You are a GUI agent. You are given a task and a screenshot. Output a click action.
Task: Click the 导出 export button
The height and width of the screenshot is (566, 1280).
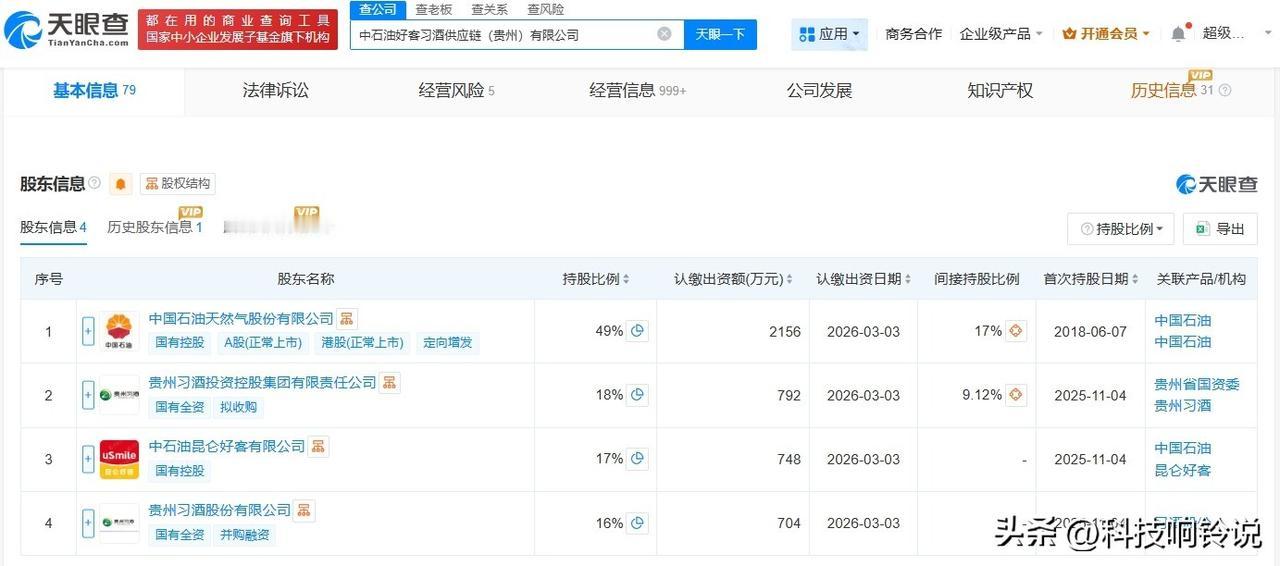(x=1220, y=229)
